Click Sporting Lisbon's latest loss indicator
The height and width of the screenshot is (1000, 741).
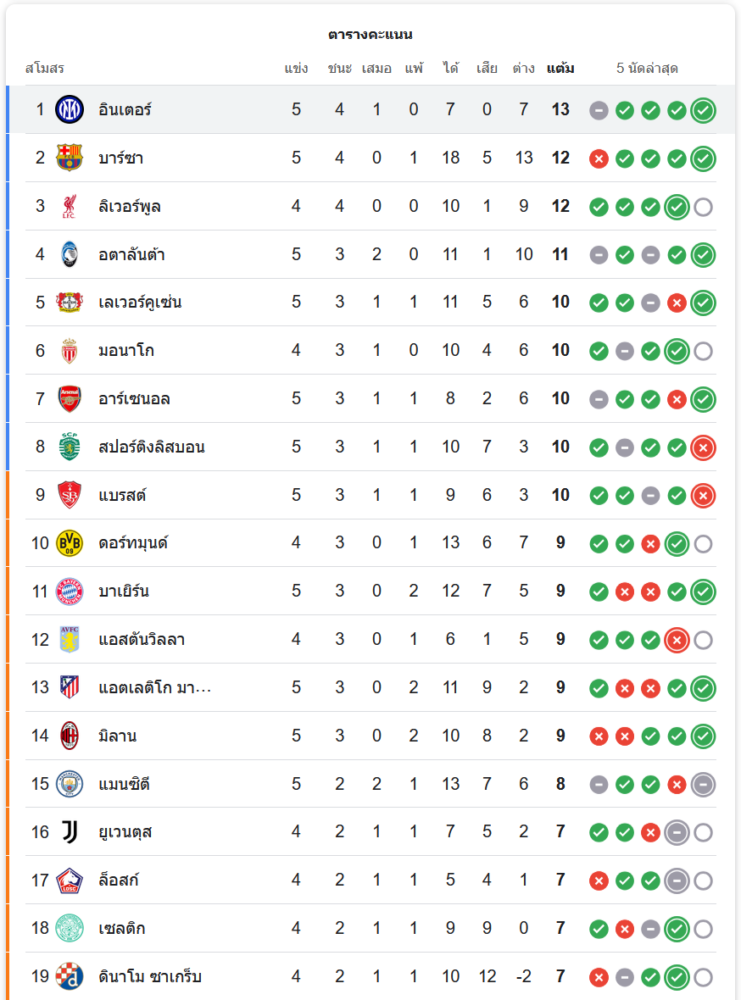[x=703, y=447]
